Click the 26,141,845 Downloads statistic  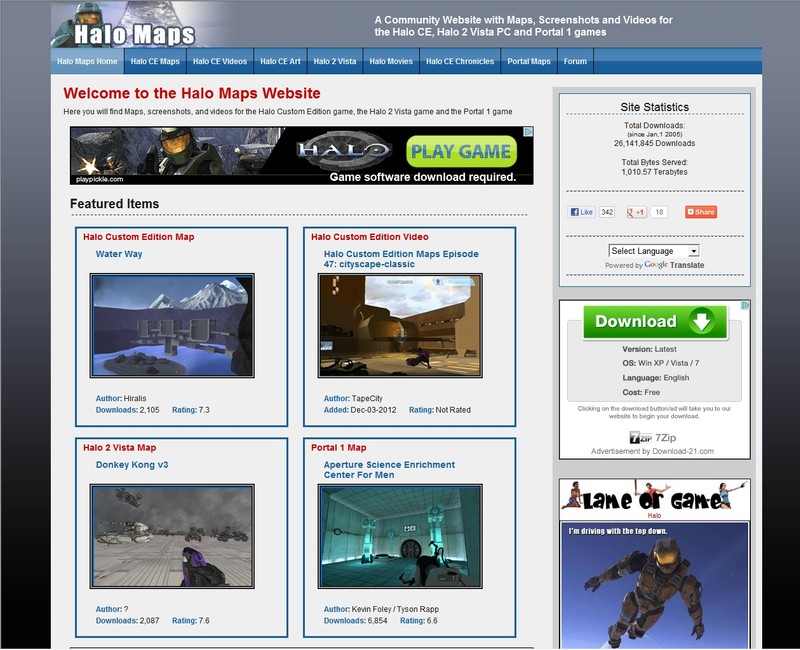point(654,143)
